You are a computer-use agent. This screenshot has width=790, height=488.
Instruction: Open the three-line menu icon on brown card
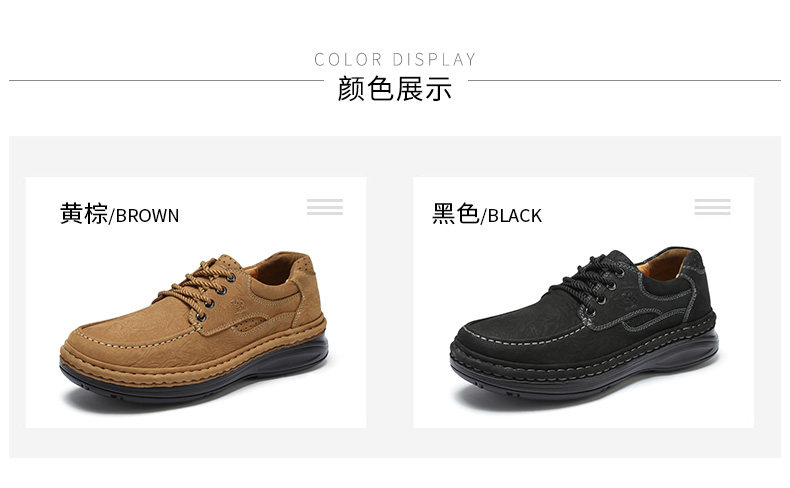tap(325, 207)
